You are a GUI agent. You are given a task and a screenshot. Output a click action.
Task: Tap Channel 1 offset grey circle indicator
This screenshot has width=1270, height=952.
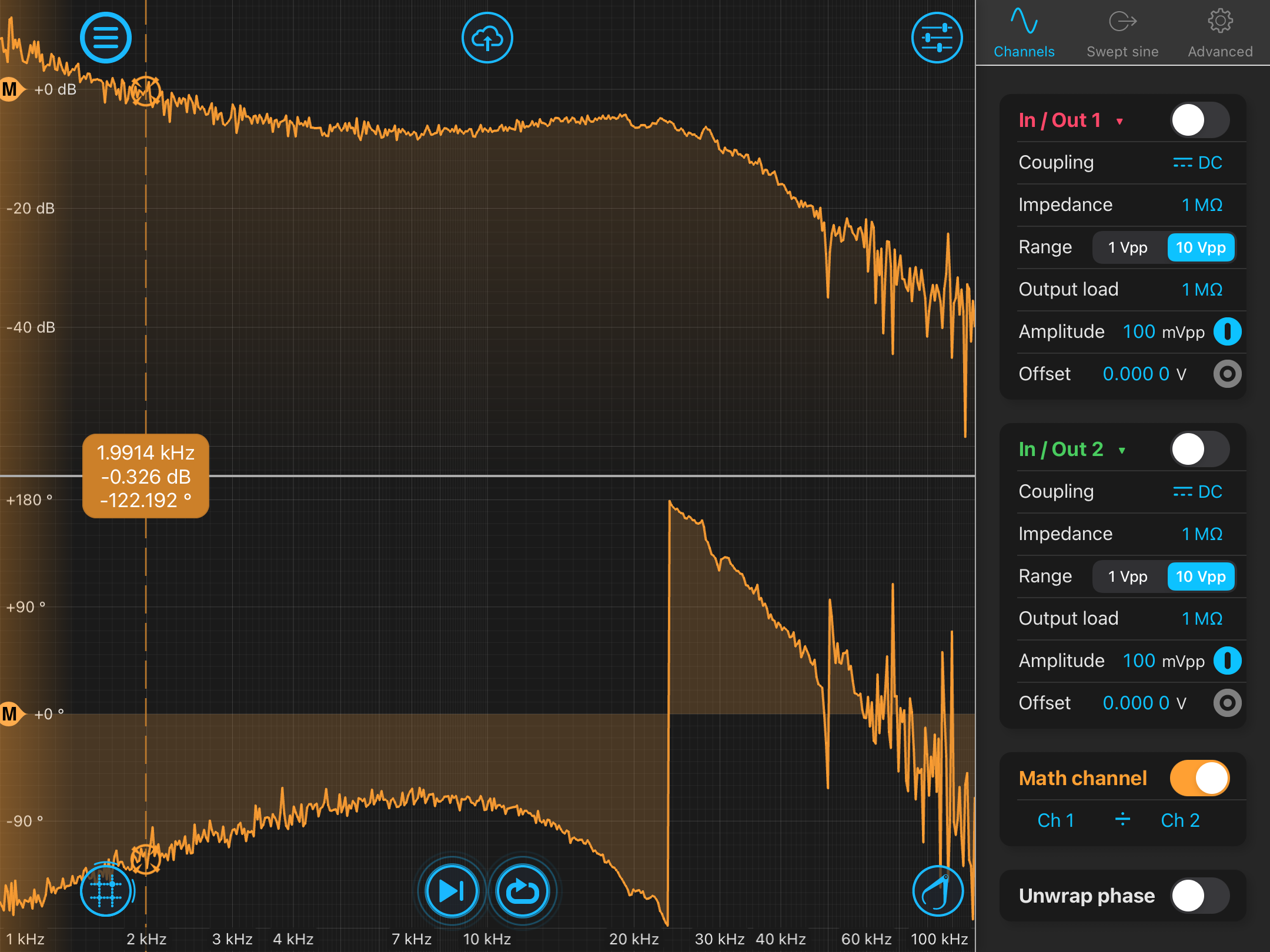[x=1228, y=374]
